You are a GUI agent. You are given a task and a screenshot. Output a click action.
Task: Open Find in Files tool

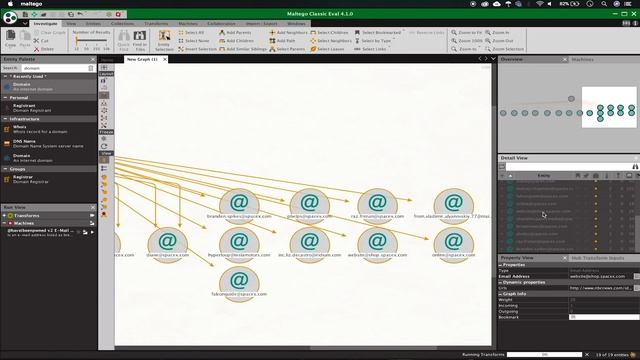pyautogui.click(x=140, y=40)
